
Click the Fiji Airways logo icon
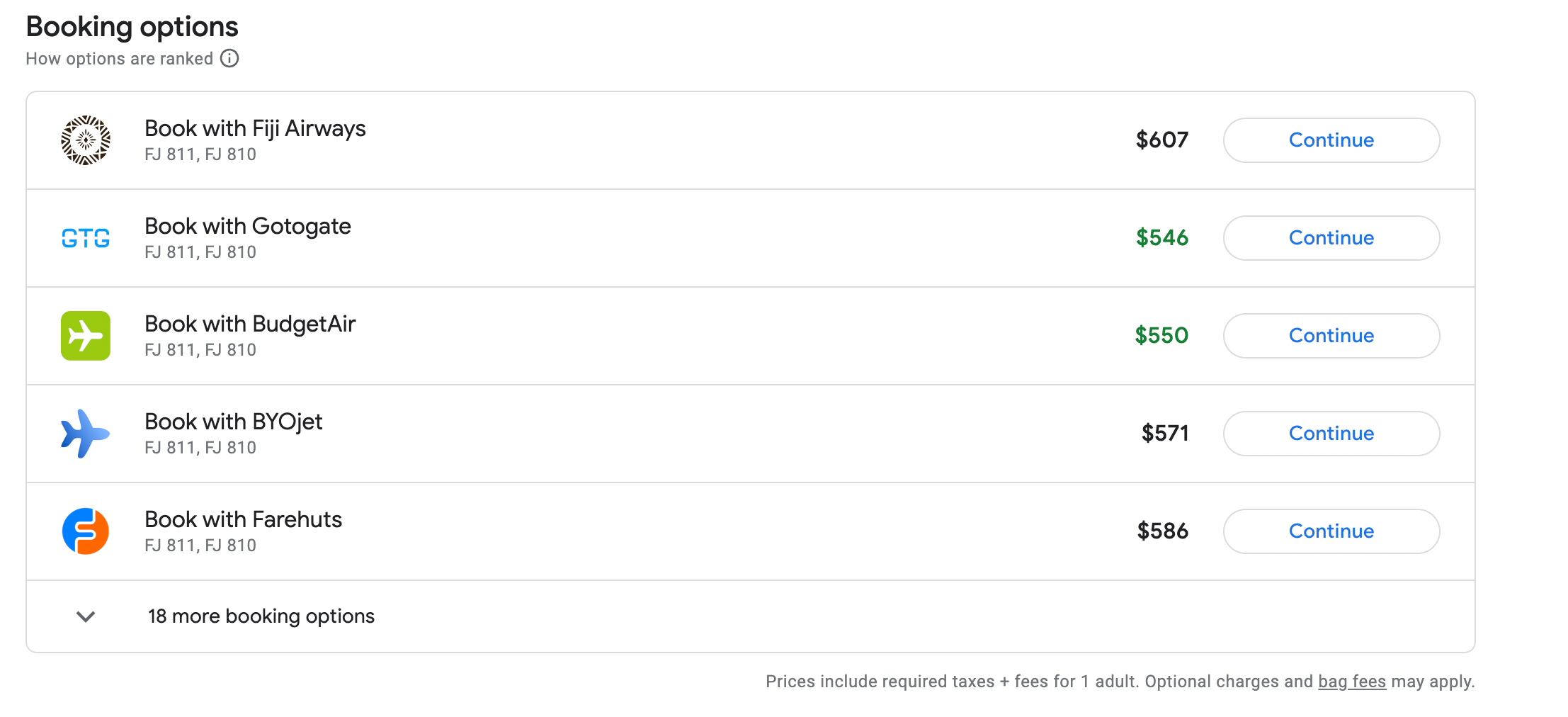(x=86, y=140)
